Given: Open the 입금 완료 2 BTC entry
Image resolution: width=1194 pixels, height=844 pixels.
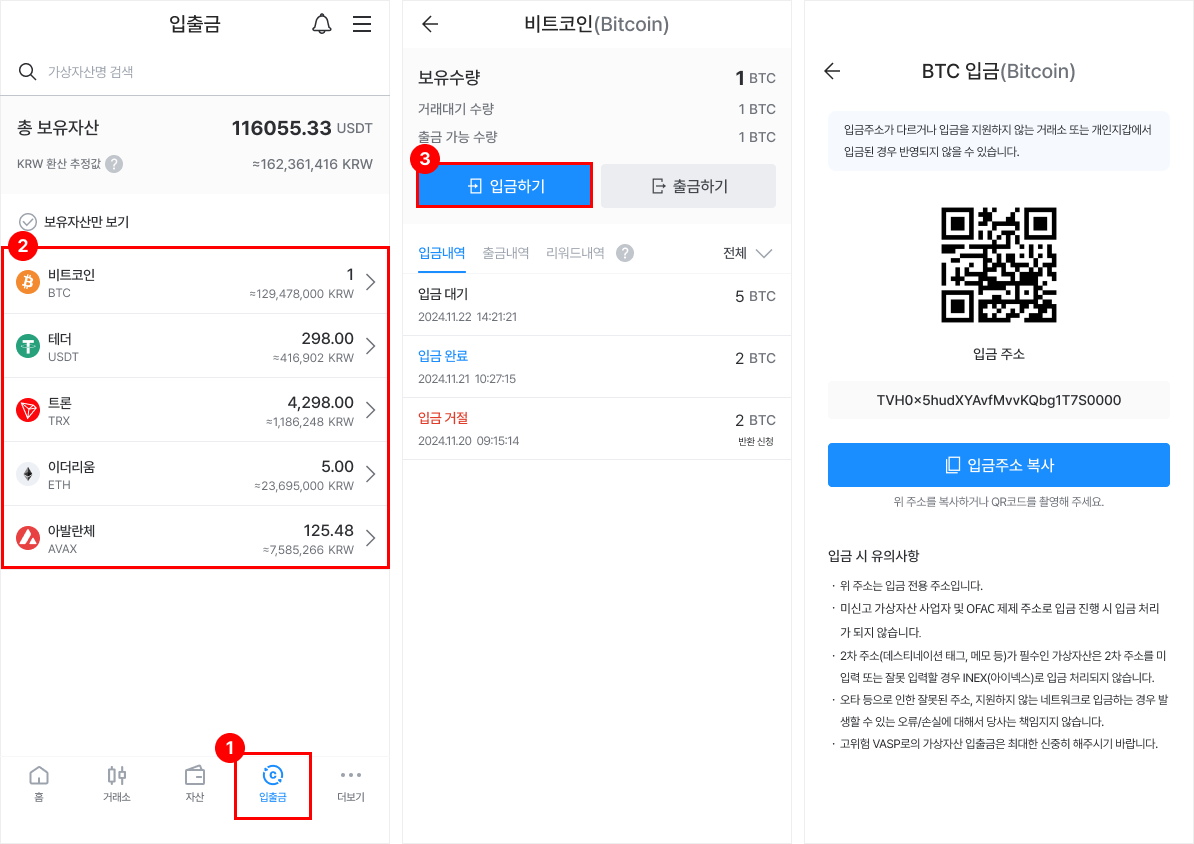Looking at the screenshot, I should [597, 366].
